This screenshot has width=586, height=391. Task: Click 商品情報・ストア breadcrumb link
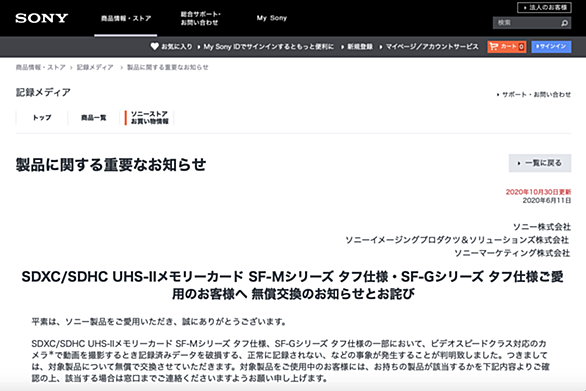pos(40,67)
